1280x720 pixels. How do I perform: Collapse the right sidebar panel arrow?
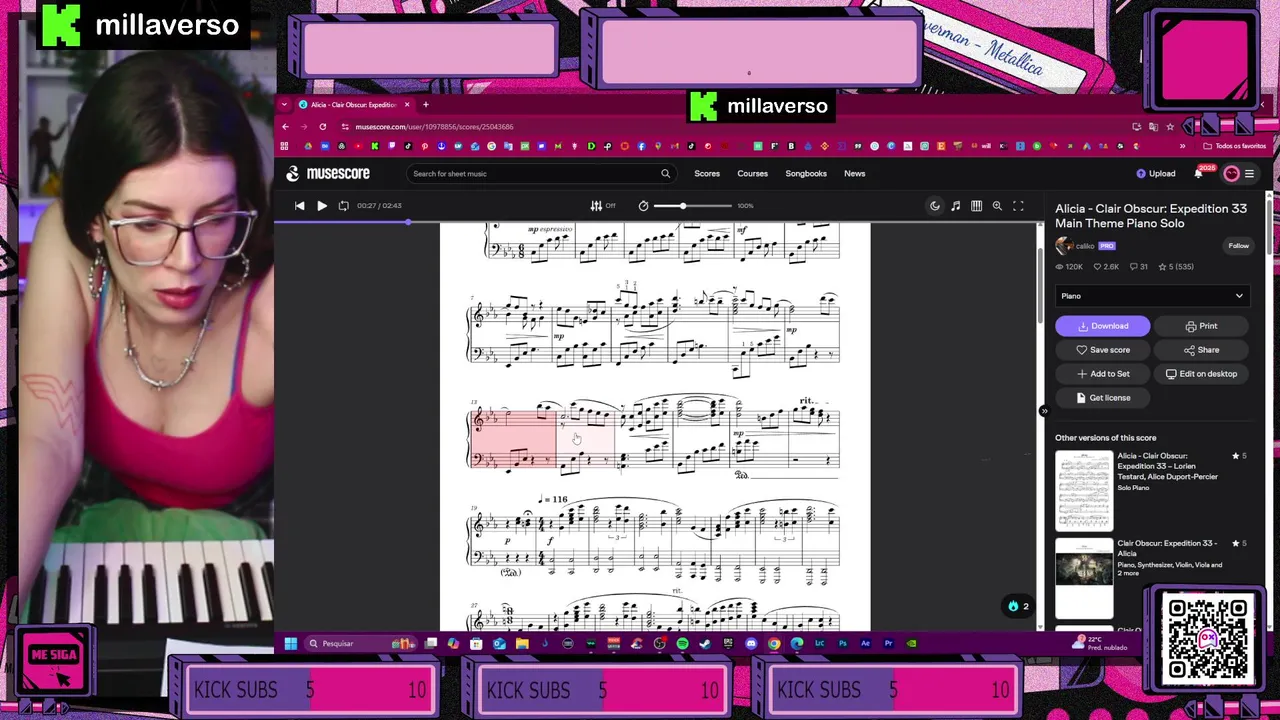[x=1044, y=411]
